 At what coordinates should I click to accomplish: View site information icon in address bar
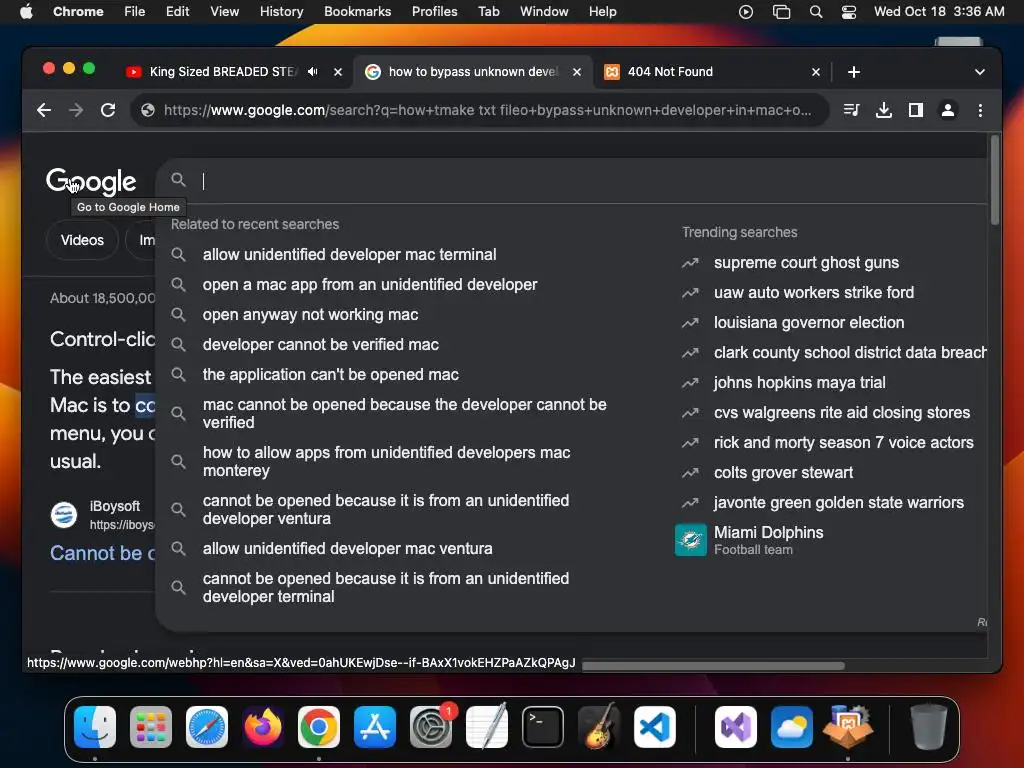coord(148,110)
